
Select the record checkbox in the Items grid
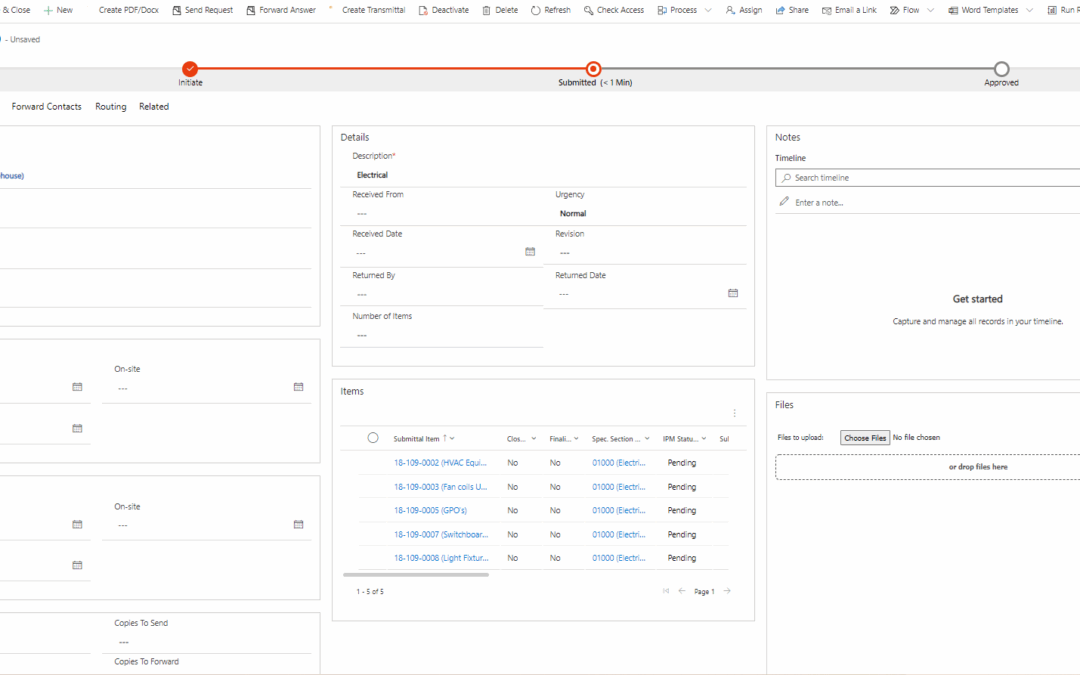(373, 437)
